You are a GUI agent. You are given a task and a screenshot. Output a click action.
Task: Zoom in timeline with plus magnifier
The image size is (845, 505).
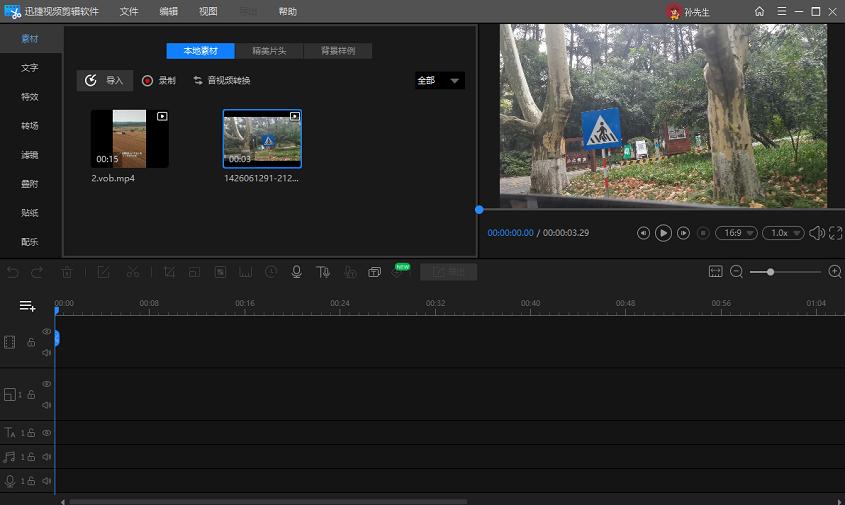pos(835,272)
